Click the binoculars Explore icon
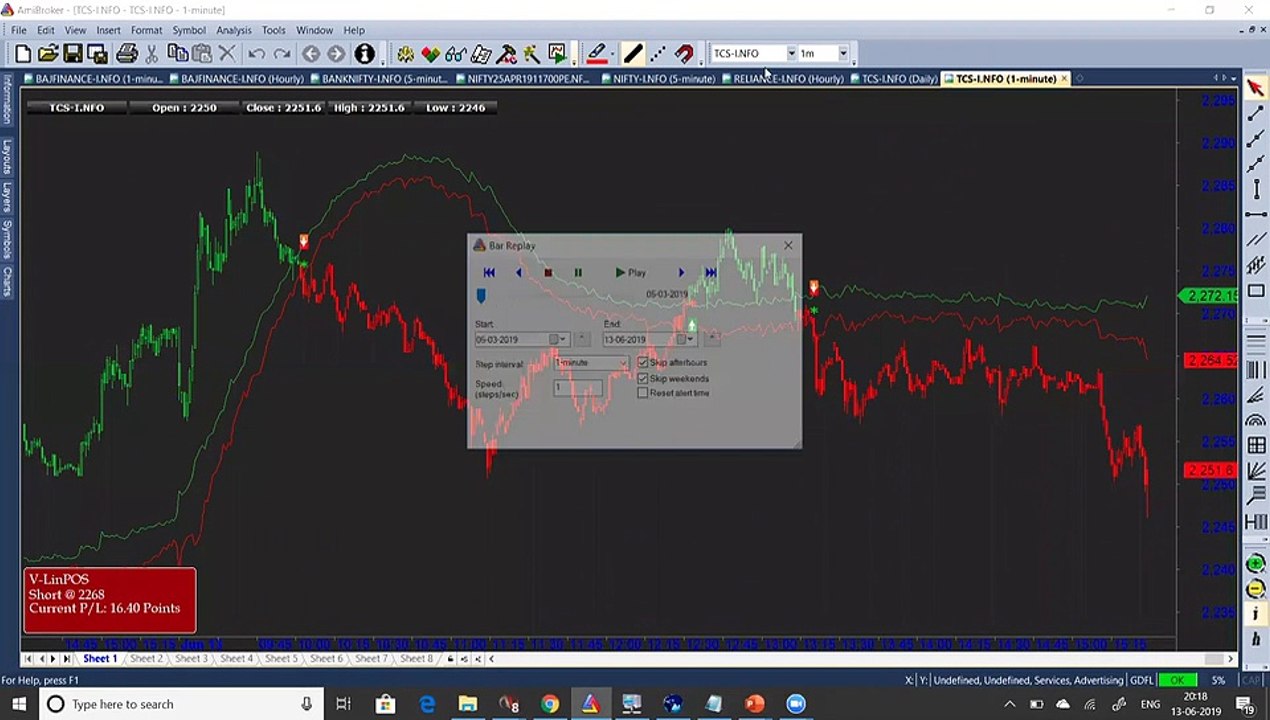The image size is (1270, 720). pyautogui.click(x=456, y=53)
